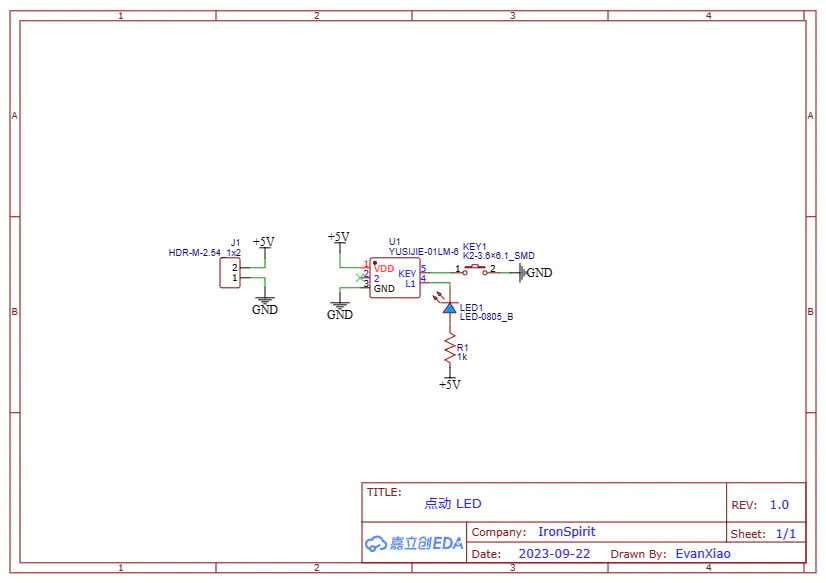Select the +5V symbol left of U1
The width and height of the screenshot is (826, 583).
click(x=339, y=238)
